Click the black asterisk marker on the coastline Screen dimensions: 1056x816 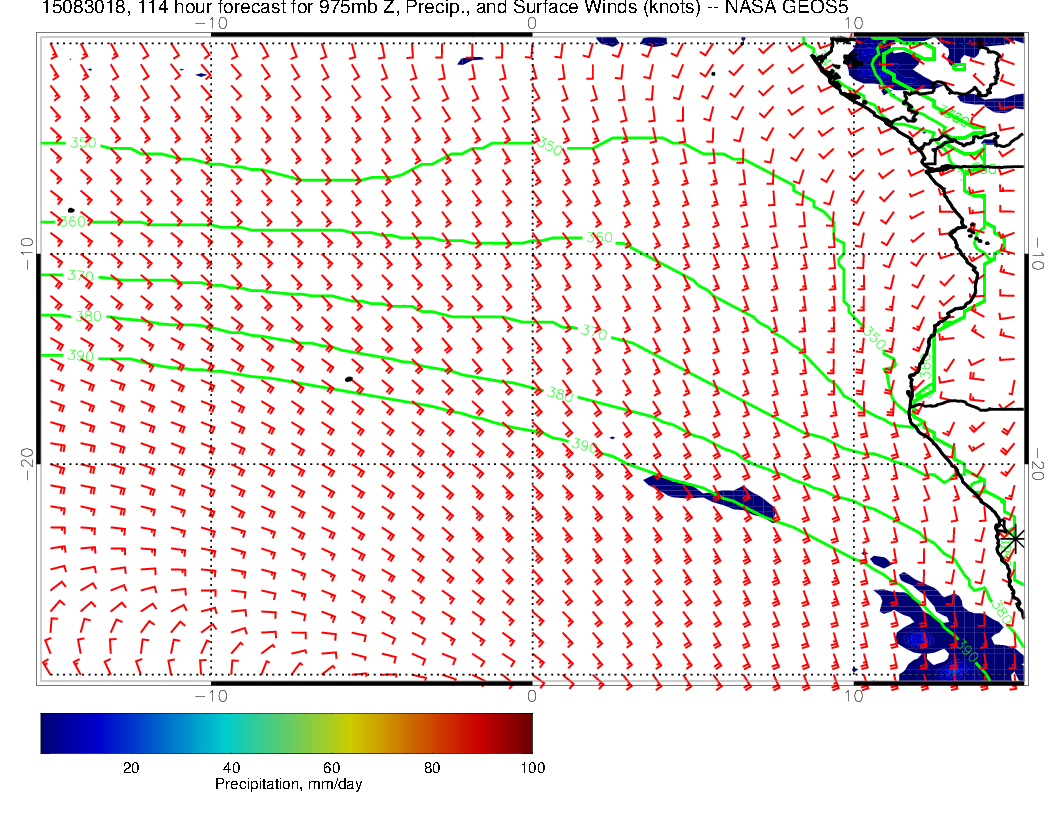[x=1014, y=538]
